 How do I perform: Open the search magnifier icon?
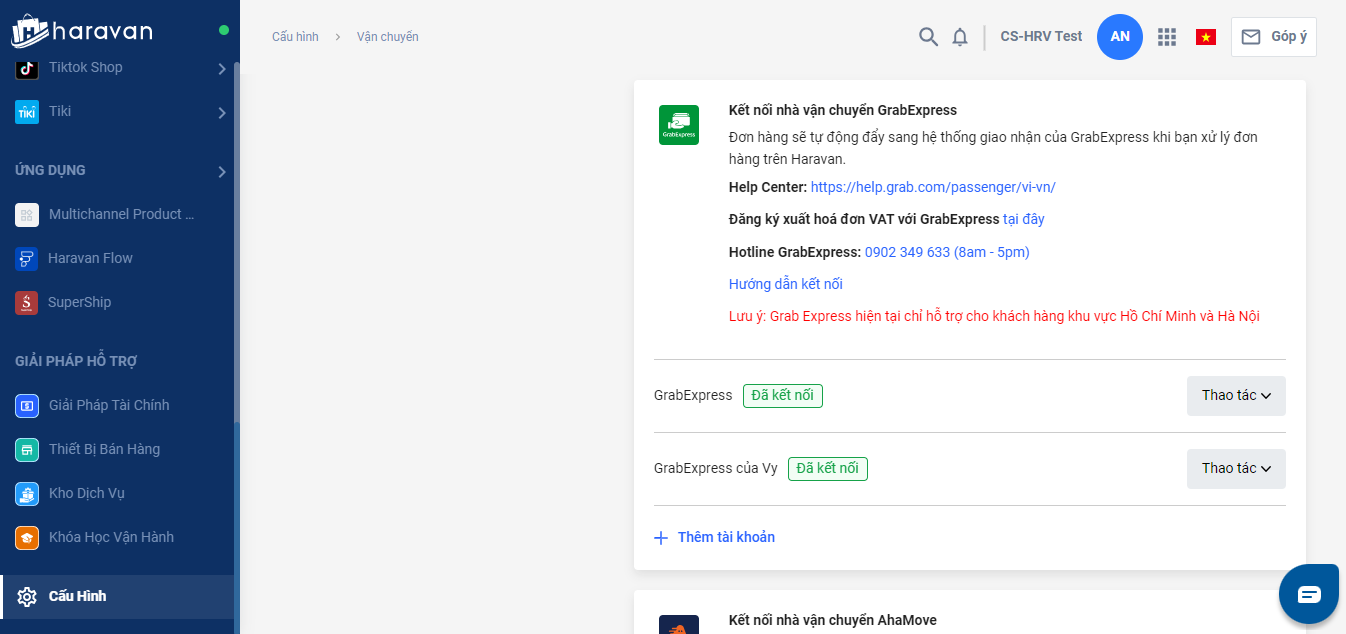(x=928, y=37)
